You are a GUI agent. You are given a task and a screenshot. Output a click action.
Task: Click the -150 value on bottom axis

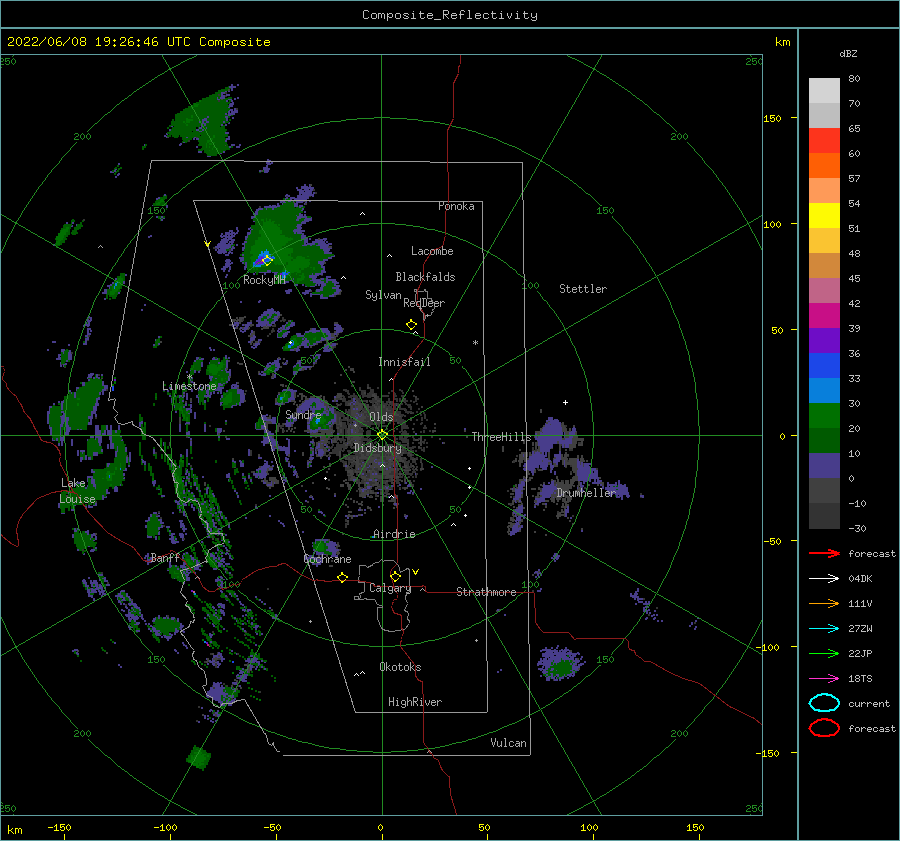point(59,827)
